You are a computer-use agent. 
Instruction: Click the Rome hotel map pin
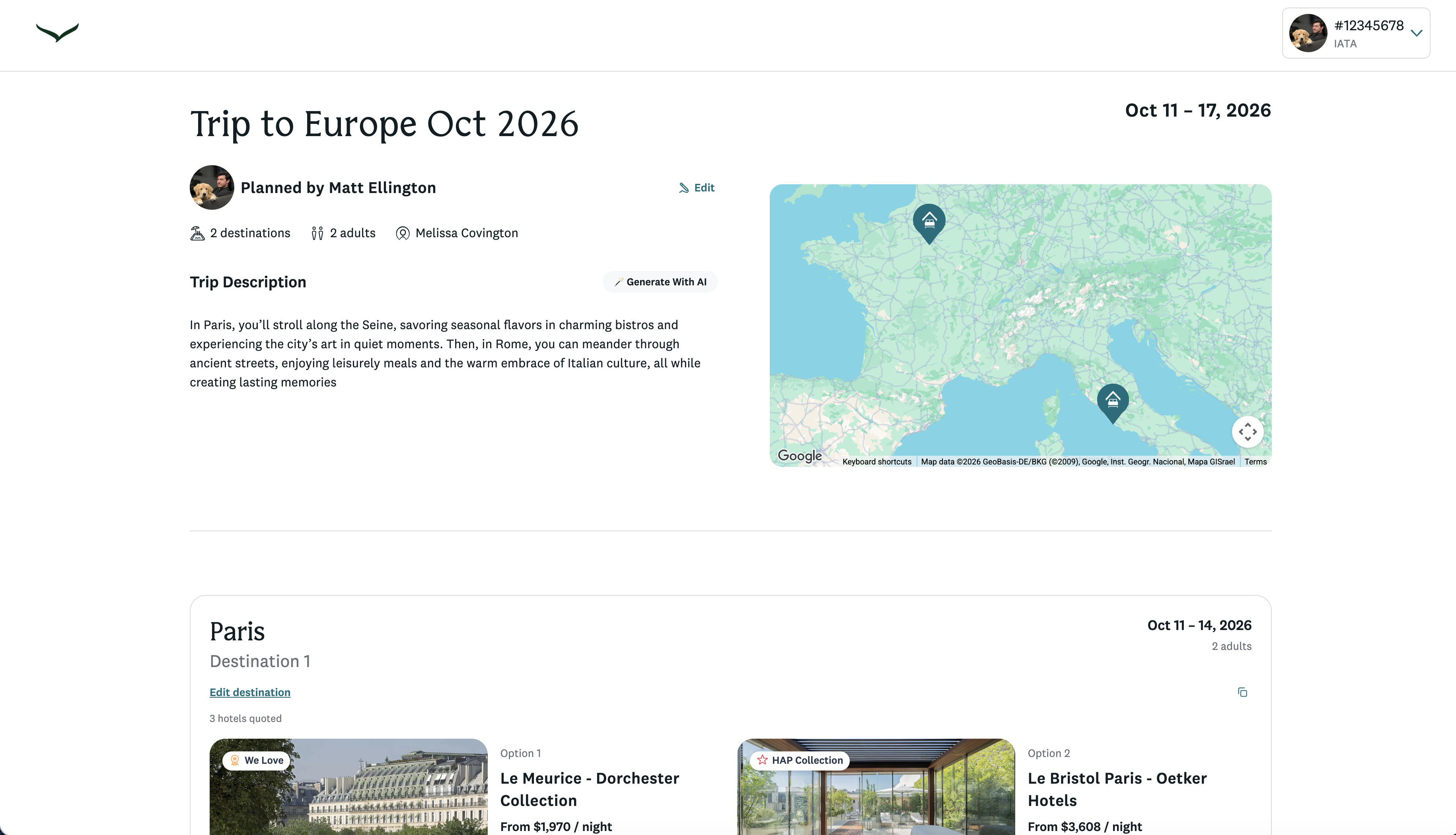[x=1113, y=403]
